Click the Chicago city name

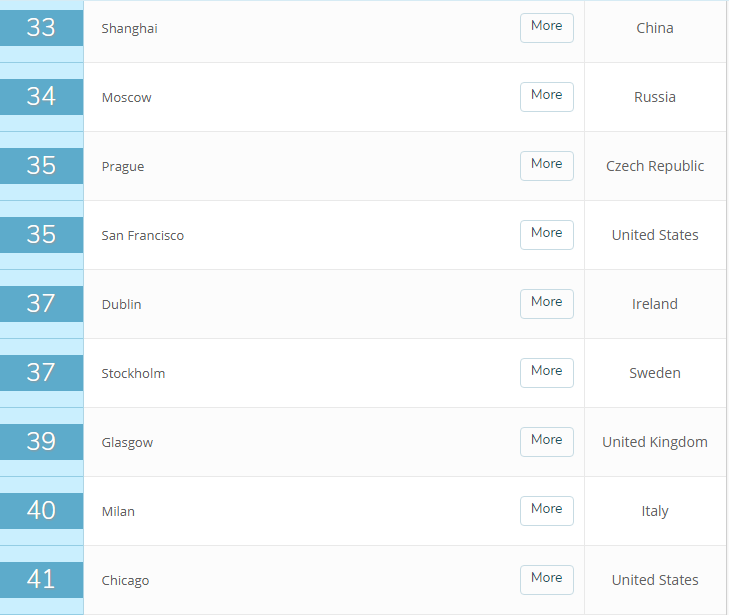pyautogui.click(x=125, y=580)
